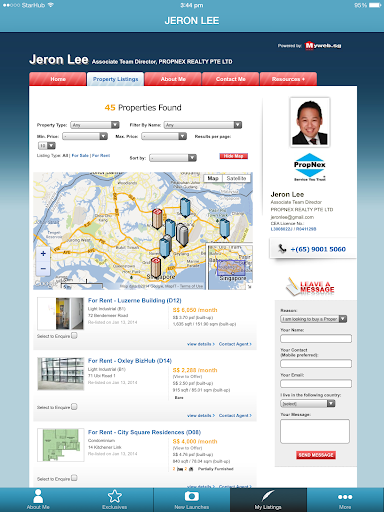Expand the Property Type dropdown

[95, 125]
